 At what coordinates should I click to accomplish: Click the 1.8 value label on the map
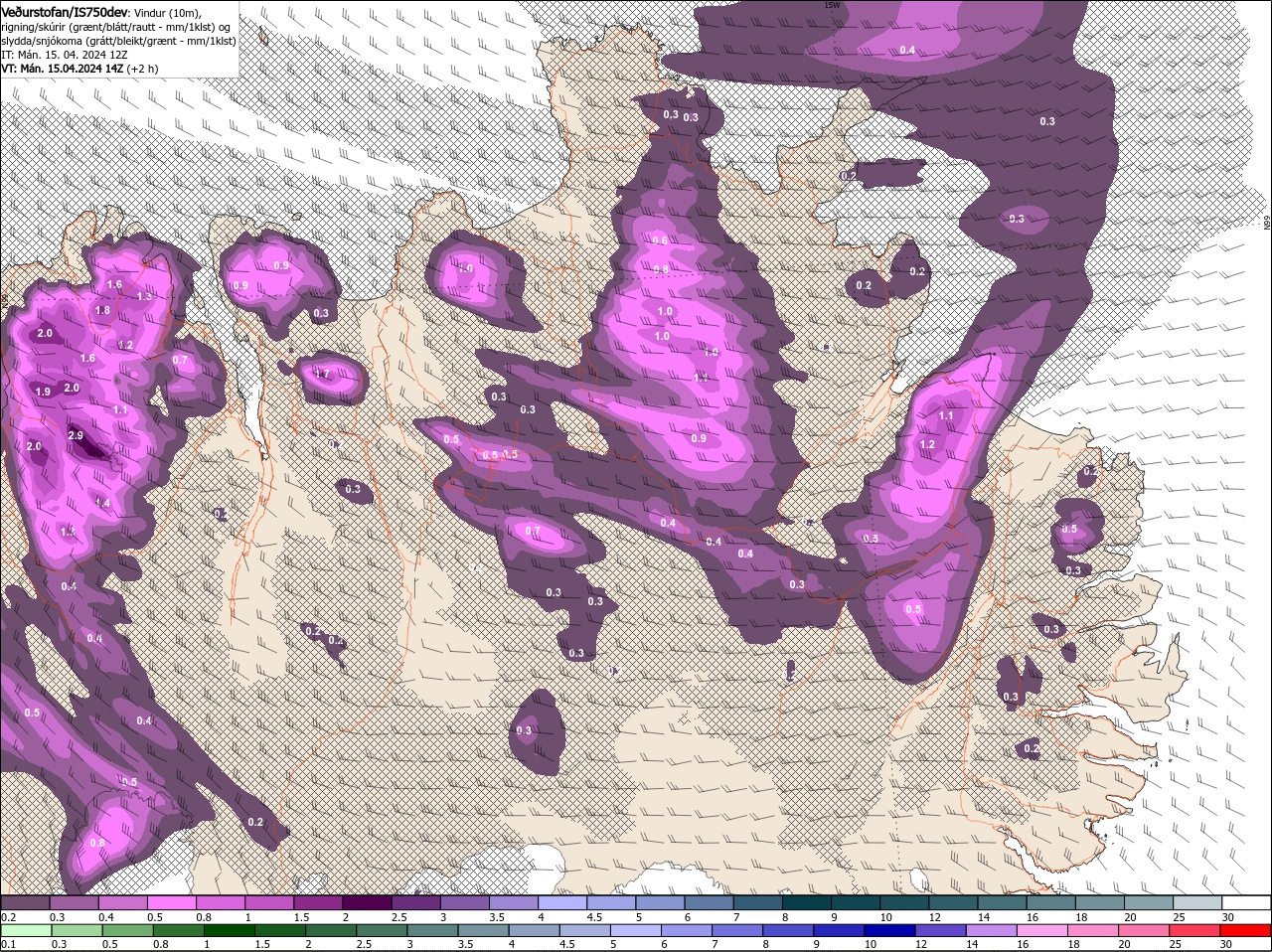102,310
